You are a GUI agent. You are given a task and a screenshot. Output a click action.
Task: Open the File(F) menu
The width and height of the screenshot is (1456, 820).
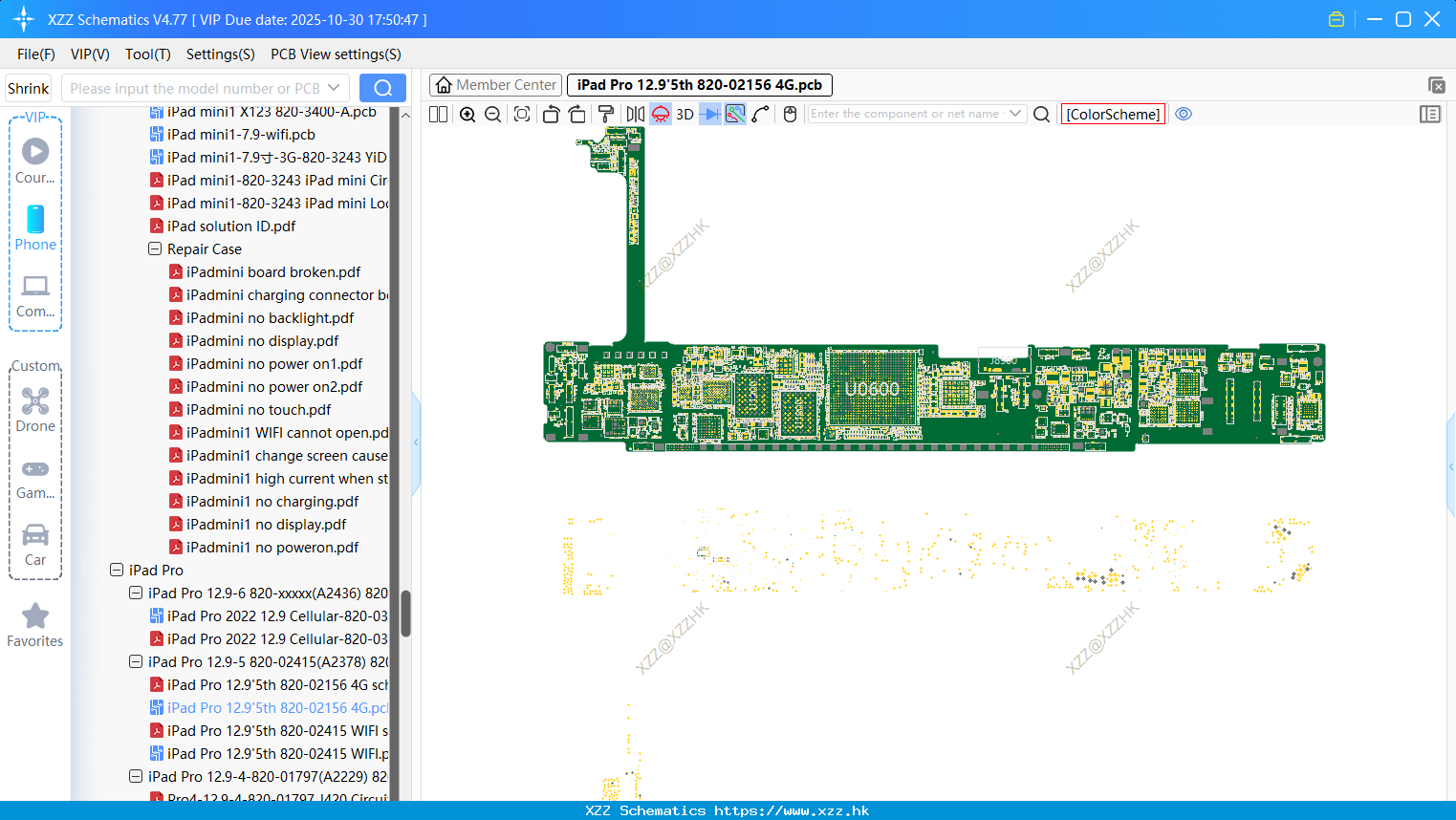pos(36,54)
